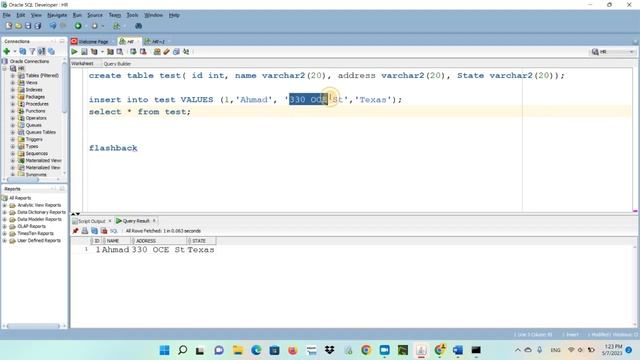Select the TimesTen Reports item
640x360 pixels.
tap(35, 233)
